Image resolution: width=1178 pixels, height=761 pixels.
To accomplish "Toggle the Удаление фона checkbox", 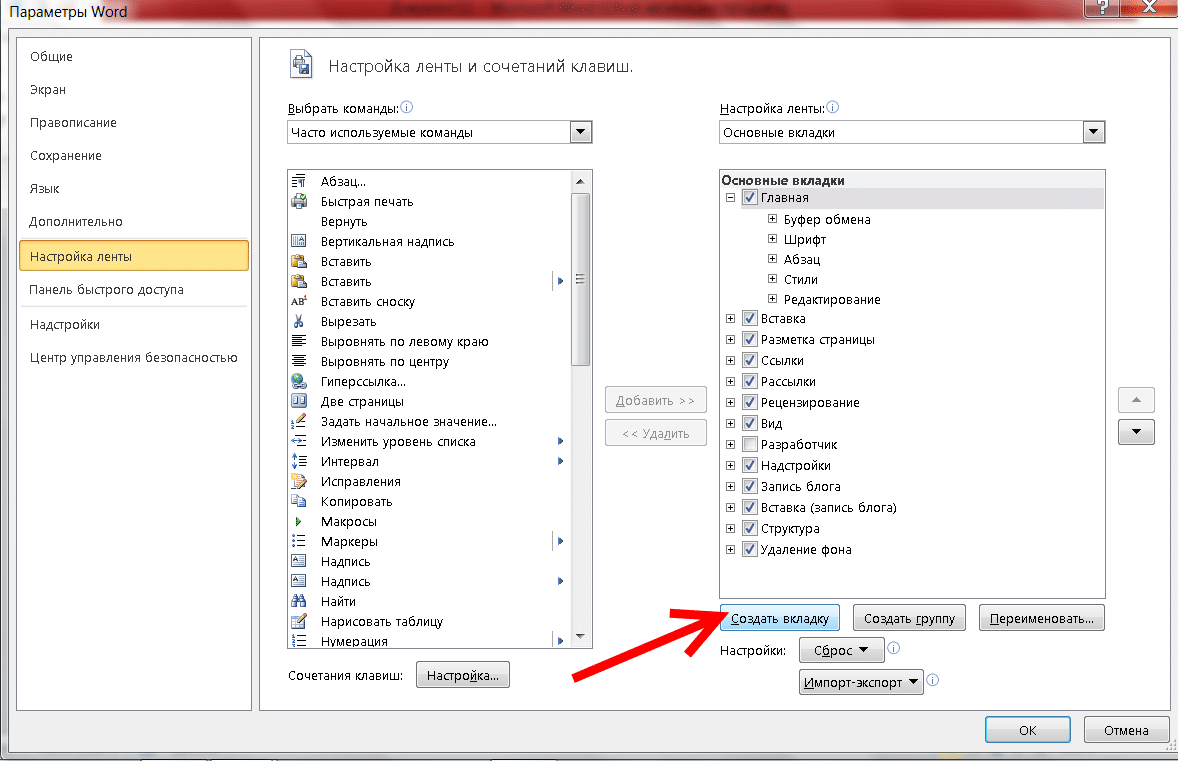I will pyautogui.click(x=749, y=549).
